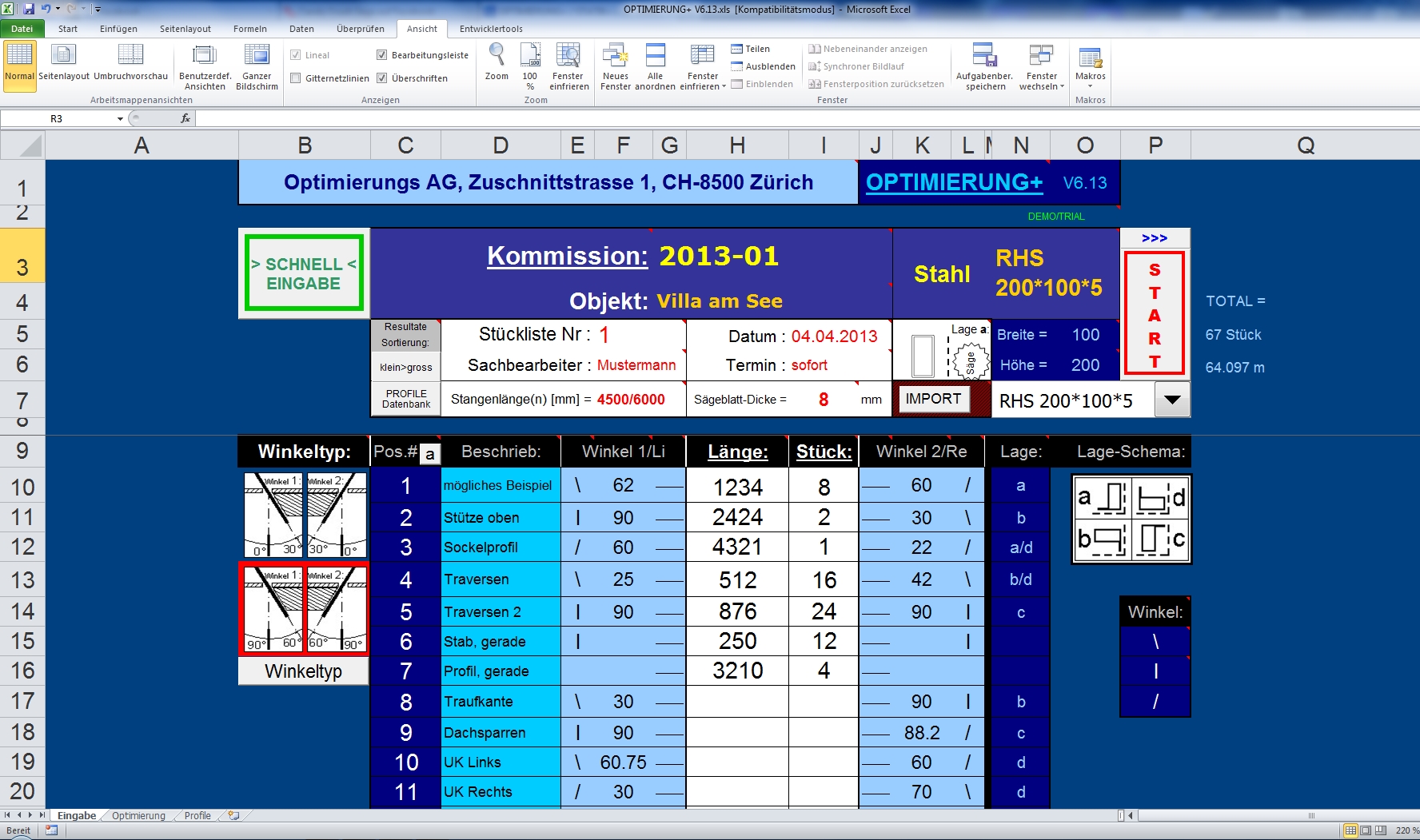Open the Überprüfen ribbon tab
Image resolution: width=1420 pixels, height=840 pixels.
pos(361,29)
